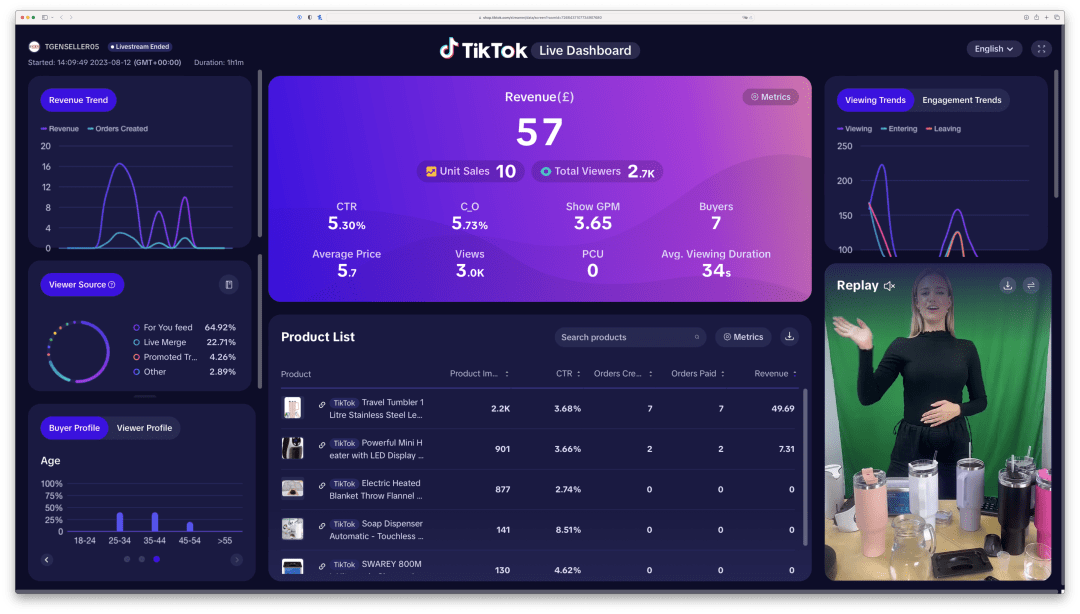Screen dimensions: 1080x614
Task: Click Soap Dispenser product thumbnail
Action: click(x=293, y=529)
